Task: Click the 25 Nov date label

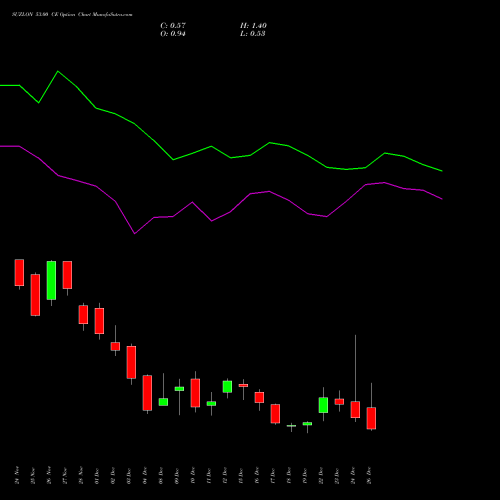Action: (x=33, y=475)
